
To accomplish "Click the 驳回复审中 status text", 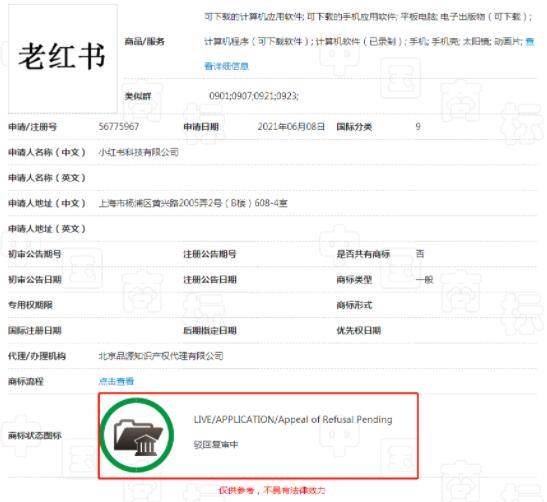I will coord(216,444).
